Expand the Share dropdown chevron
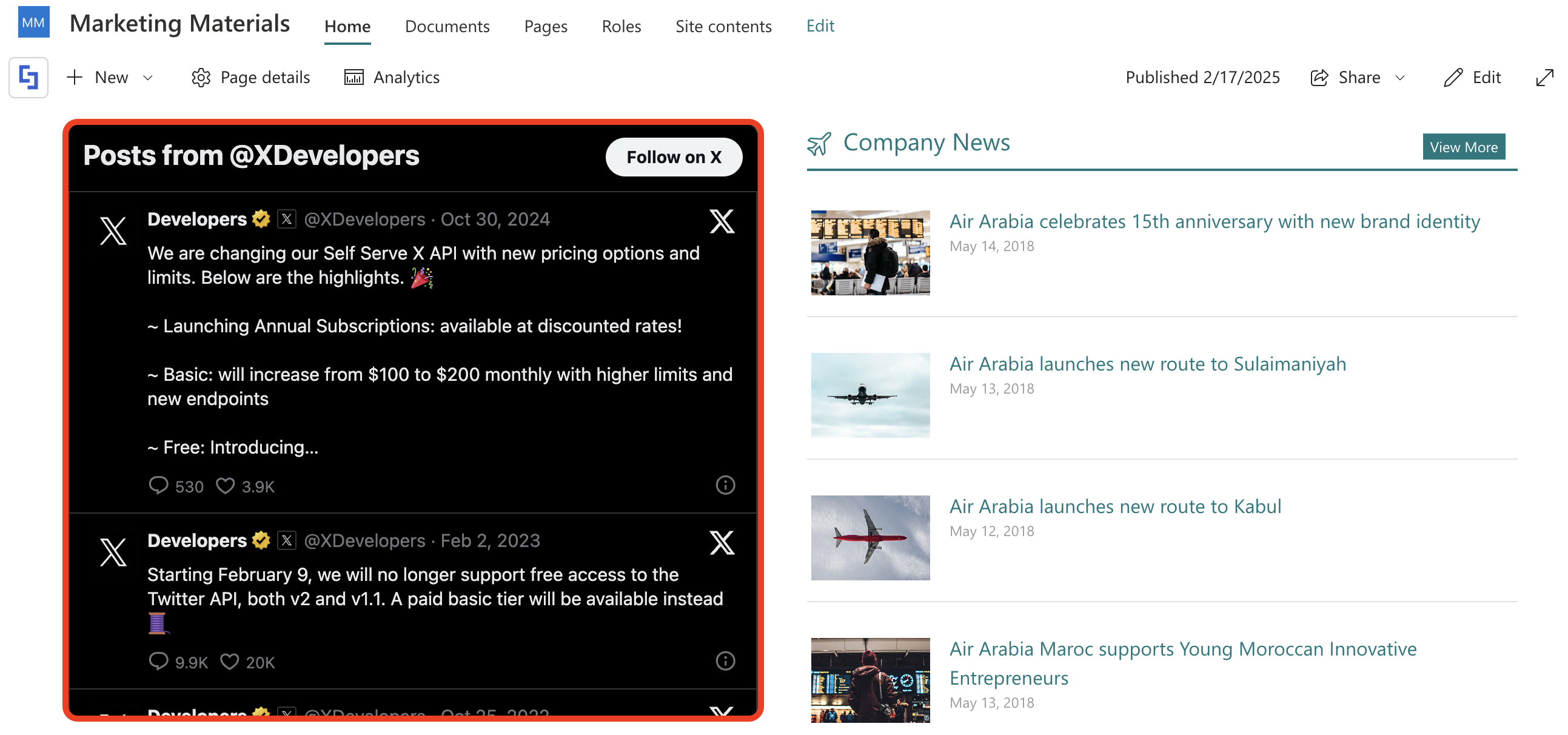The height and width of the screenshot is (735, 1568). (x=1400, y=78)
